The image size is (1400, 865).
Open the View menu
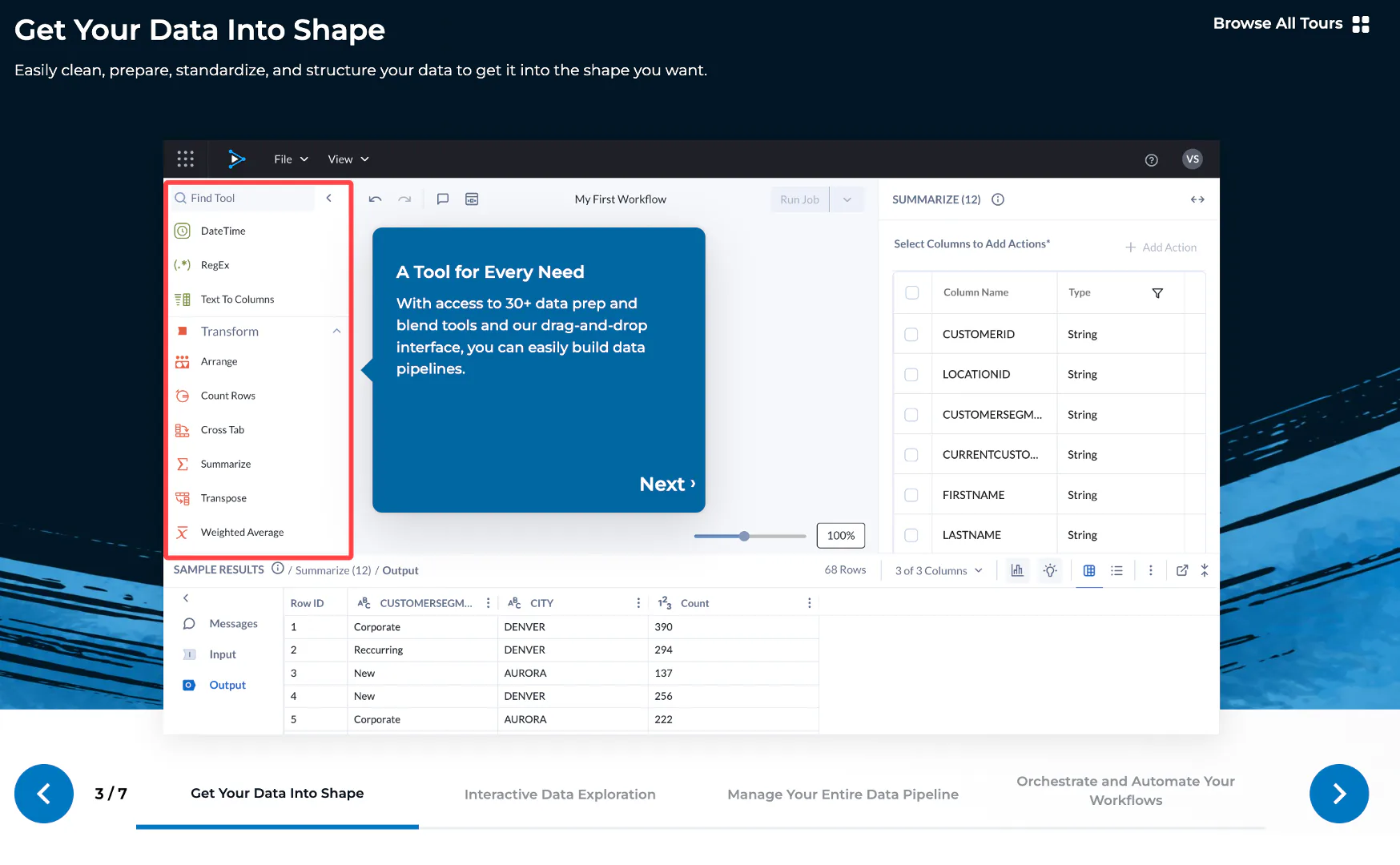point(348,159)
